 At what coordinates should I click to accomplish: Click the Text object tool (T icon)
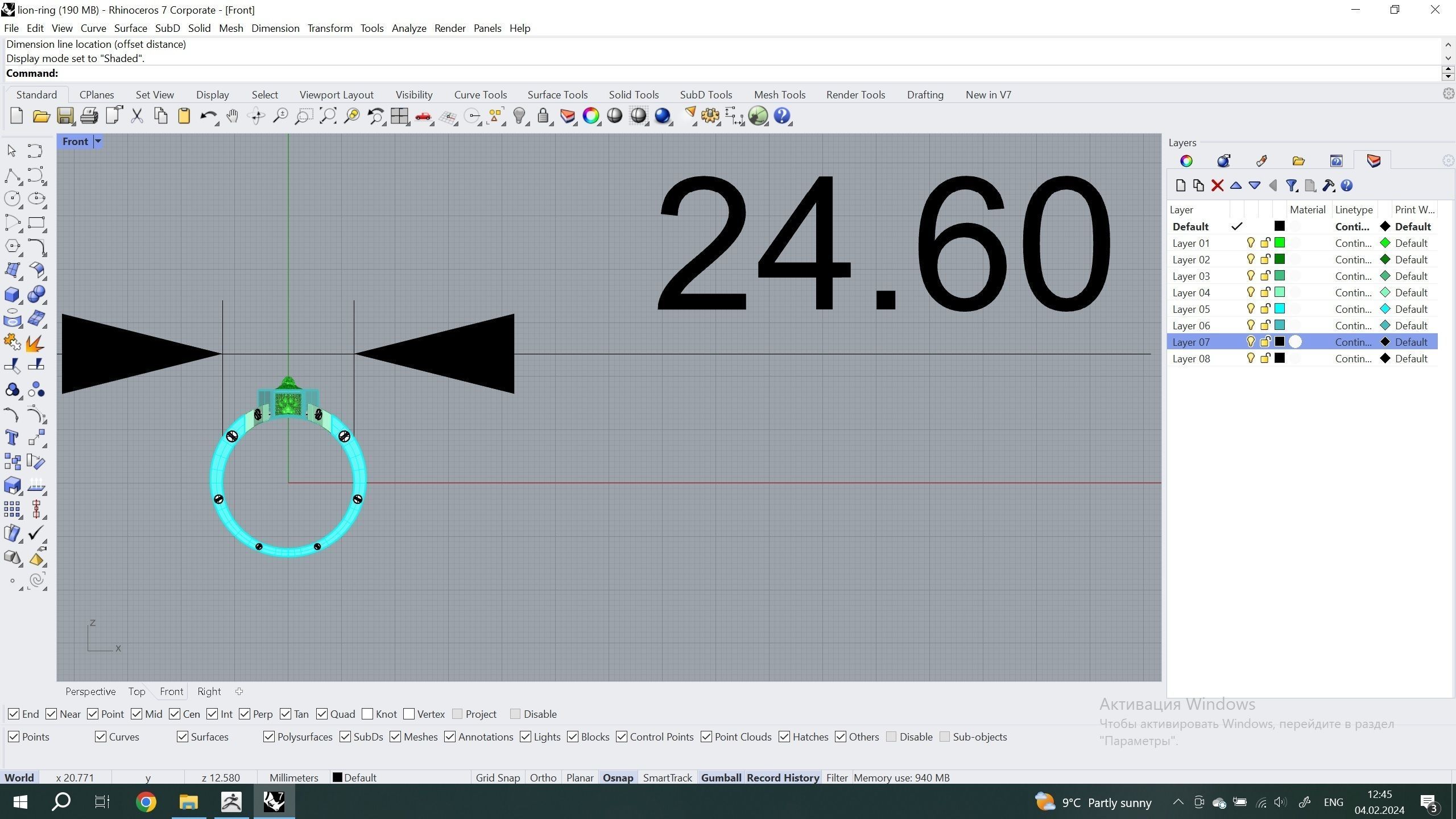(x=11, y=437)
